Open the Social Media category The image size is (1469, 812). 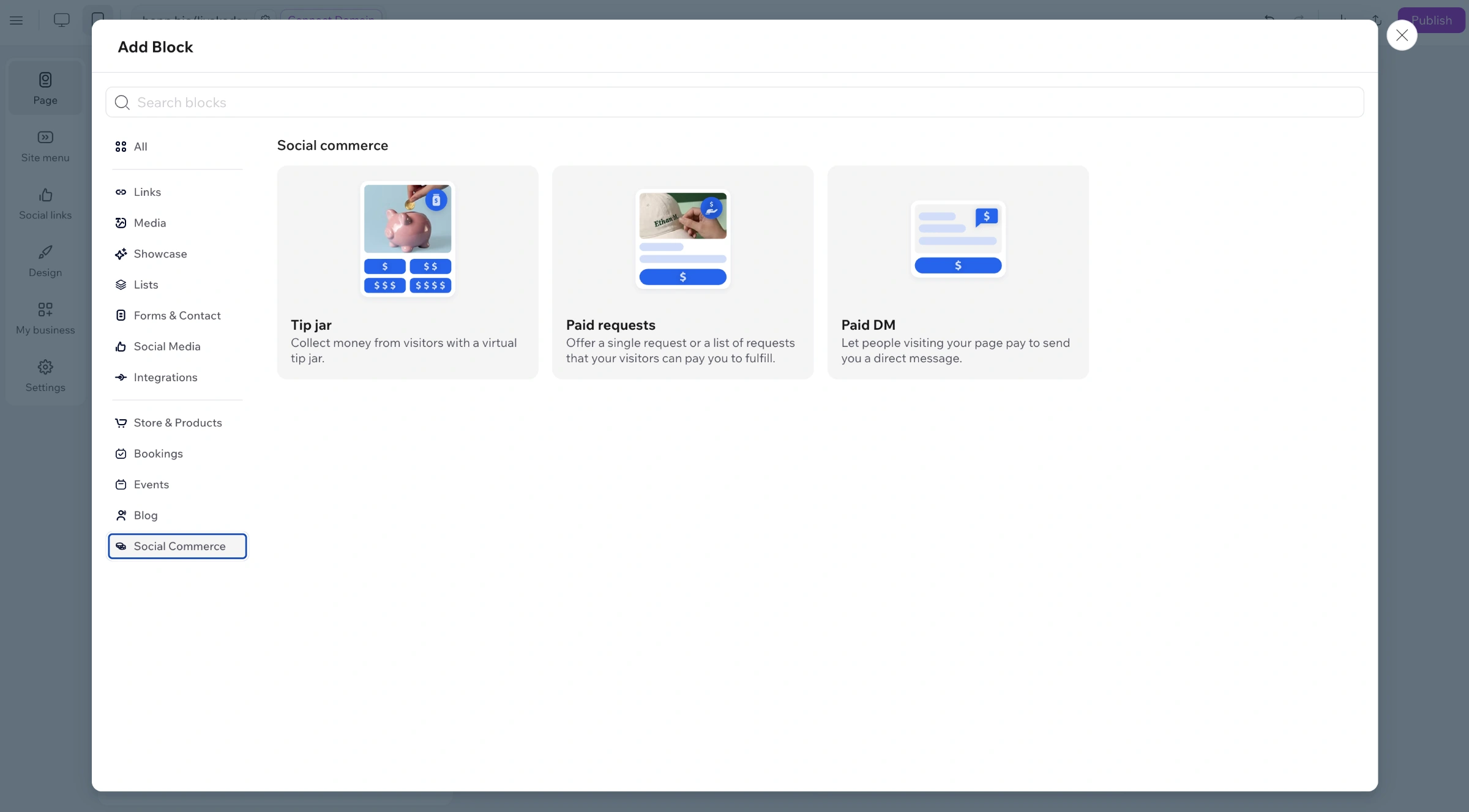[x=178, y=346]
